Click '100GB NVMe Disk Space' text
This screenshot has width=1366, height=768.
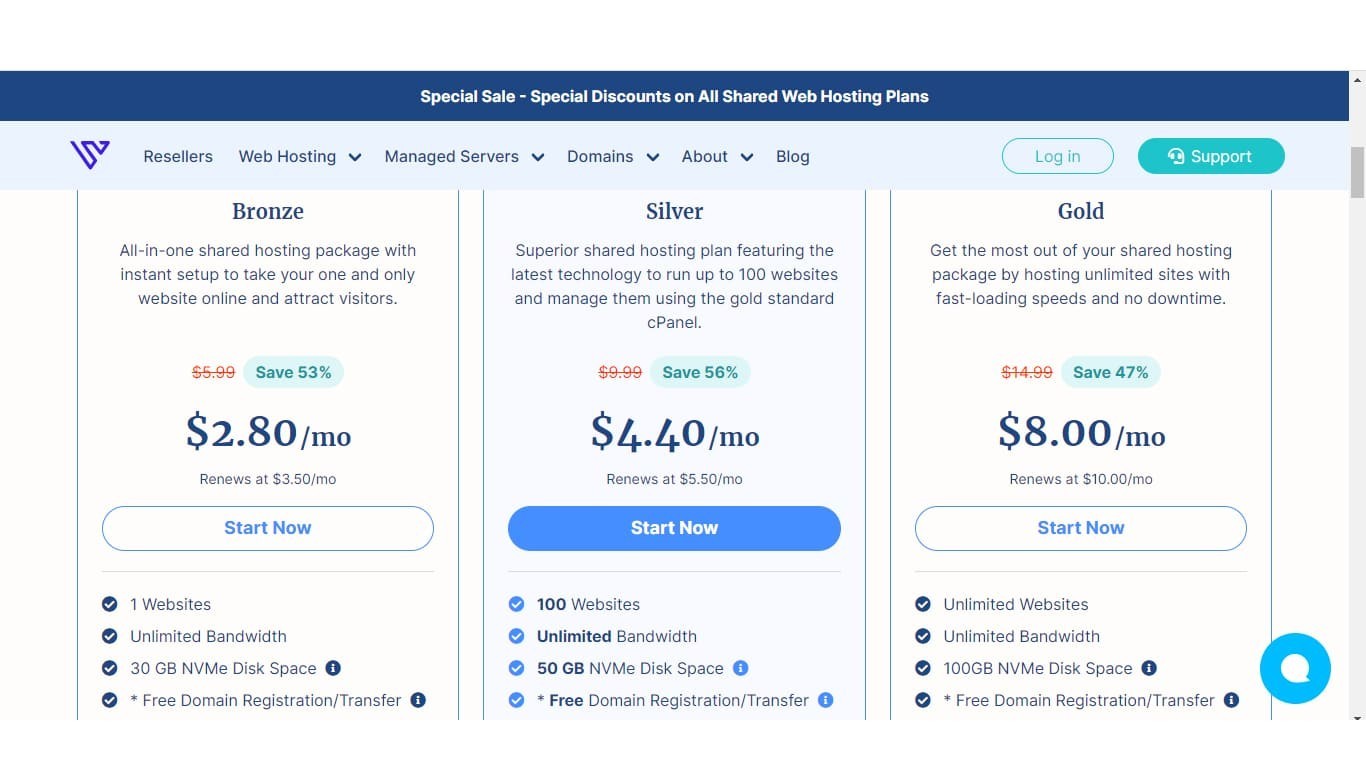coord(1038,668)
